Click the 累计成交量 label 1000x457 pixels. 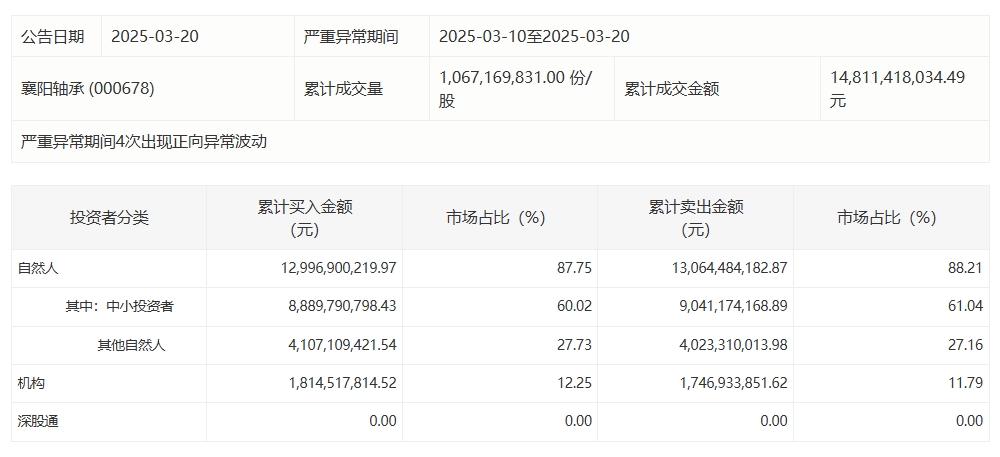343,88
